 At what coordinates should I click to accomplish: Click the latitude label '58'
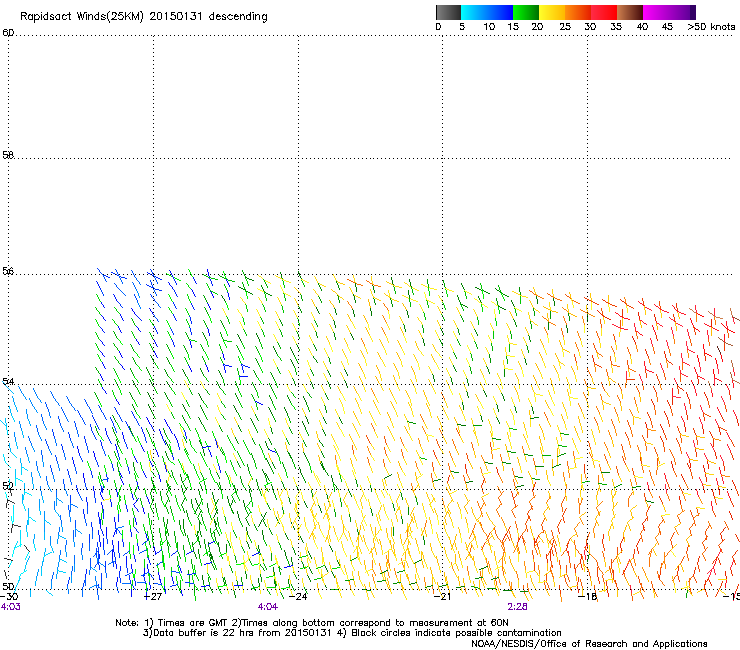pyautogui.click(x=8, y=155)
